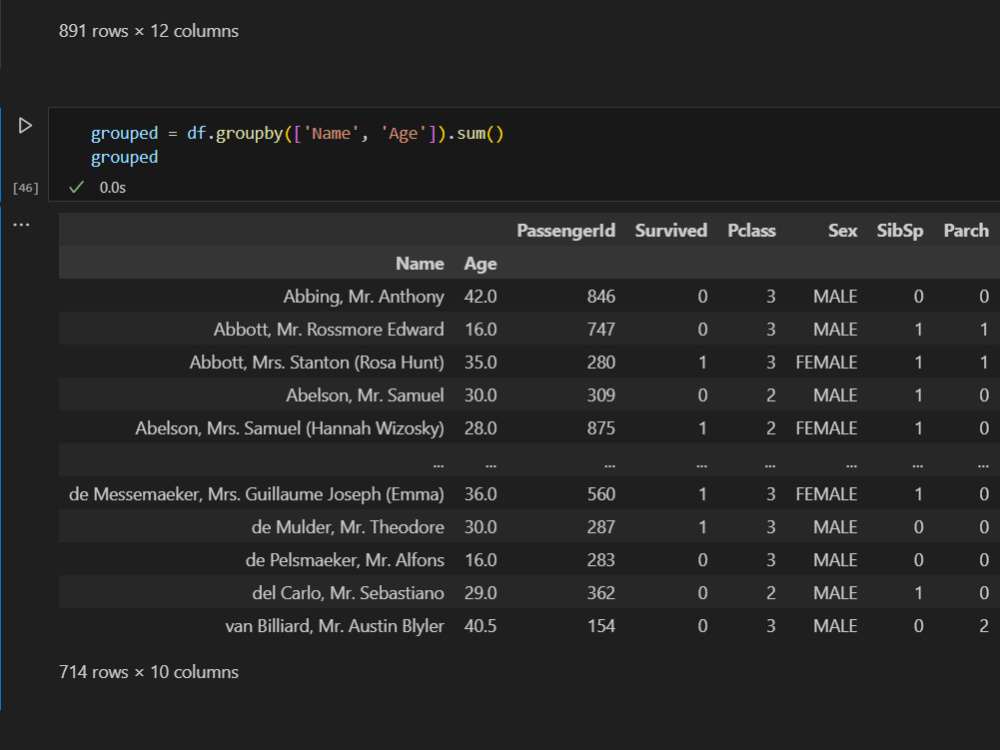
Task: Click the SibSp column header
Action: [x=900, y=231]
